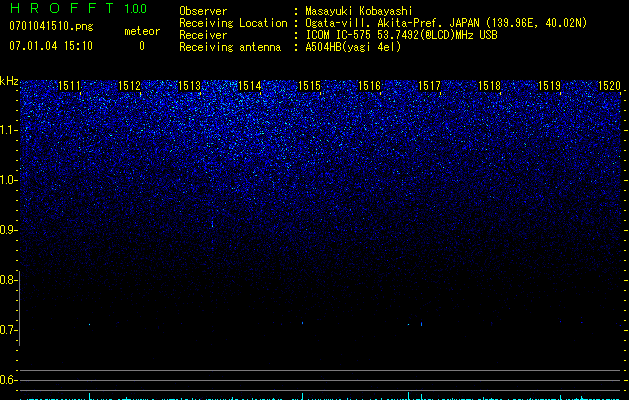Click the 1515 time marker
The width and height of the screenshot is (629, 400).
coord(309,86)
